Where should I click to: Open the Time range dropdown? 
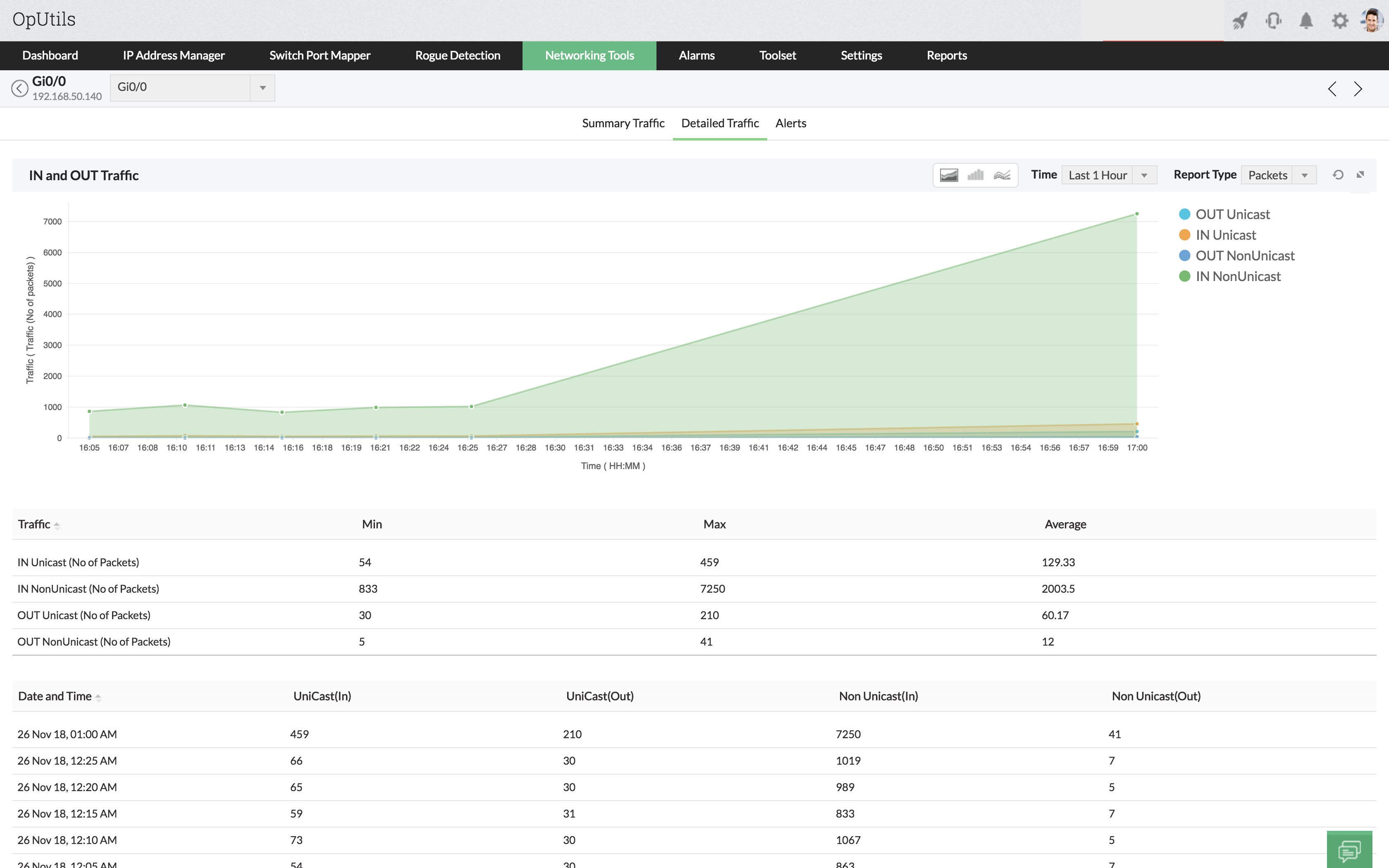coord(1108,175)
